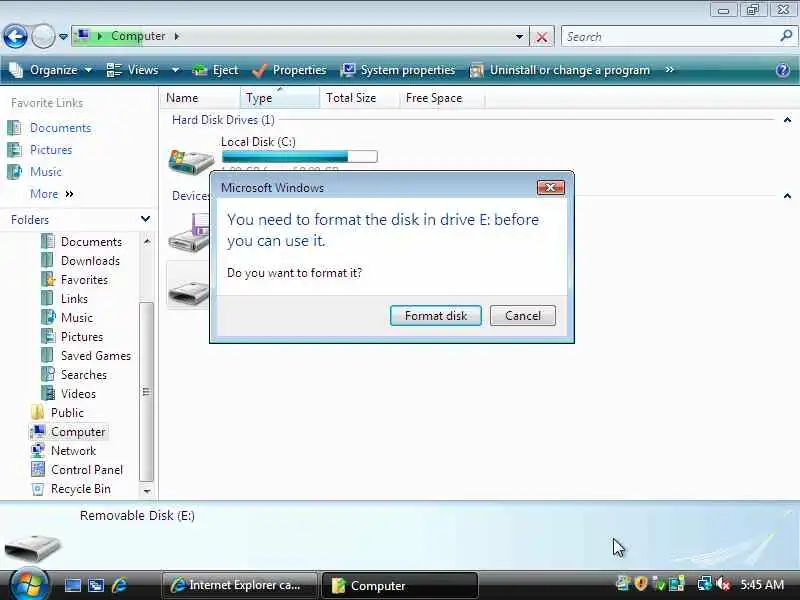The height and width of the screenshot is (600, 800).
Task: Click folder tree scrollbar up arrow
Action: coord(147,241)
